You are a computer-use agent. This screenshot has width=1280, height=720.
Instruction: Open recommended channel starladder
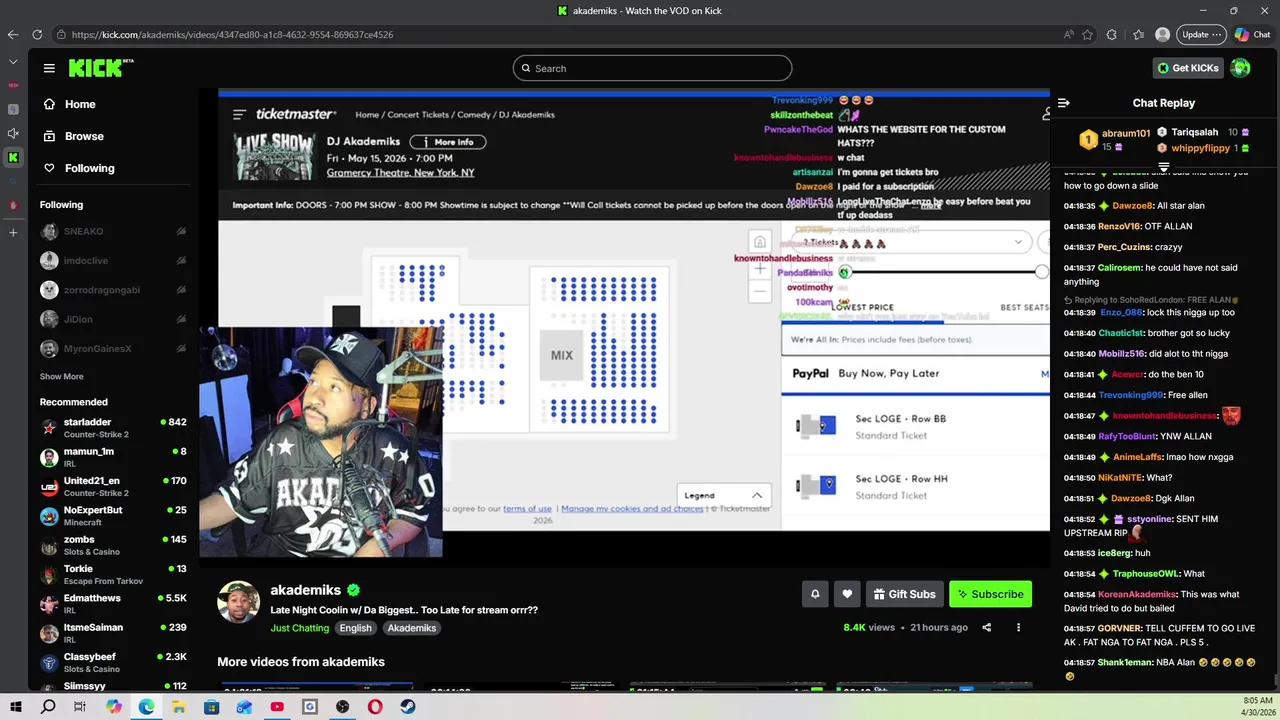point(113,428)
